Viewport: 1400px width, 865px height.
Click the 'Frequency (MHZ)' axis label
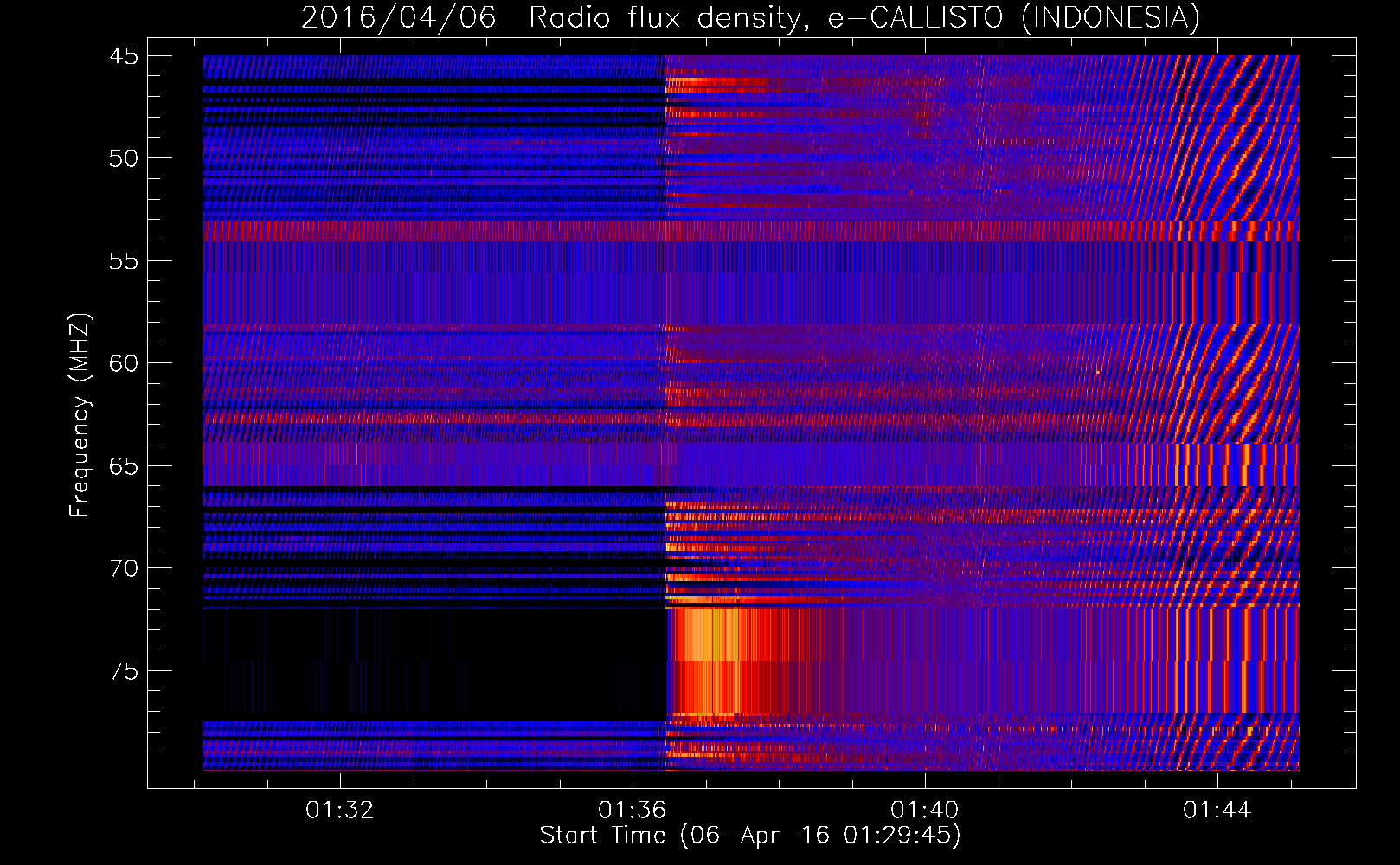coord(80,413)
